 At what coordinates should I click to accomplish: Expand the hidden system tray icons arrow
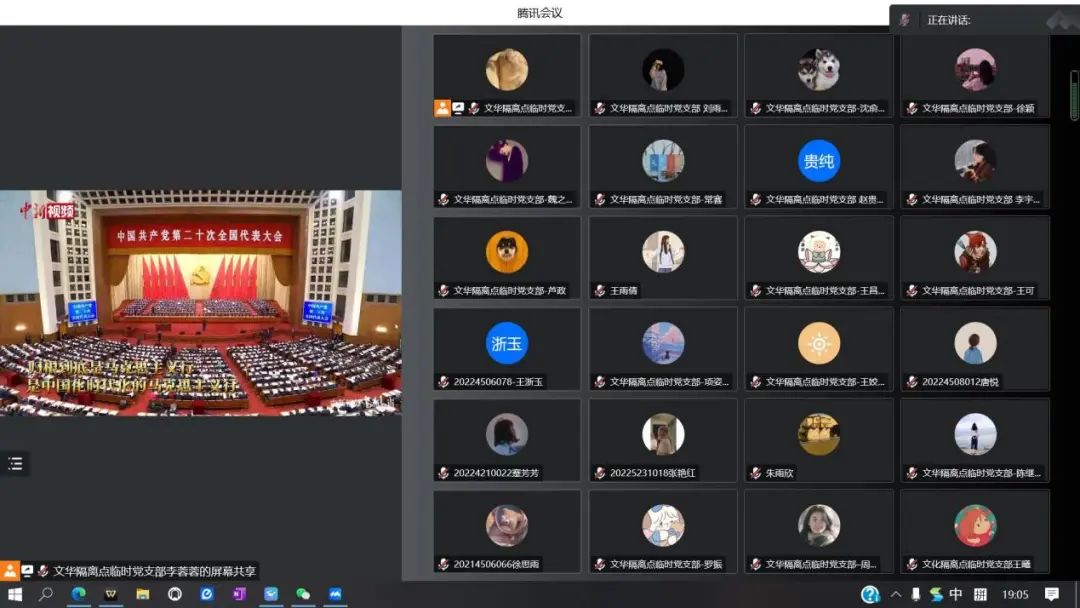(896, 594)
